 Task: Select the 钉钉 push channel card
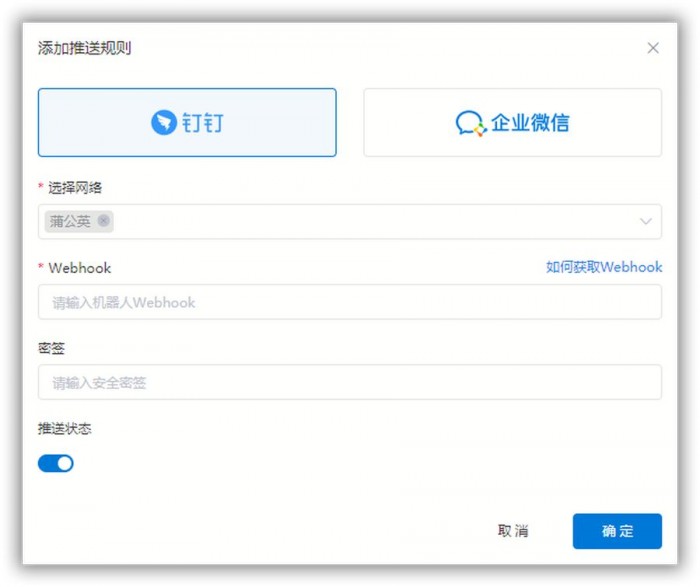tap(187, 122)
